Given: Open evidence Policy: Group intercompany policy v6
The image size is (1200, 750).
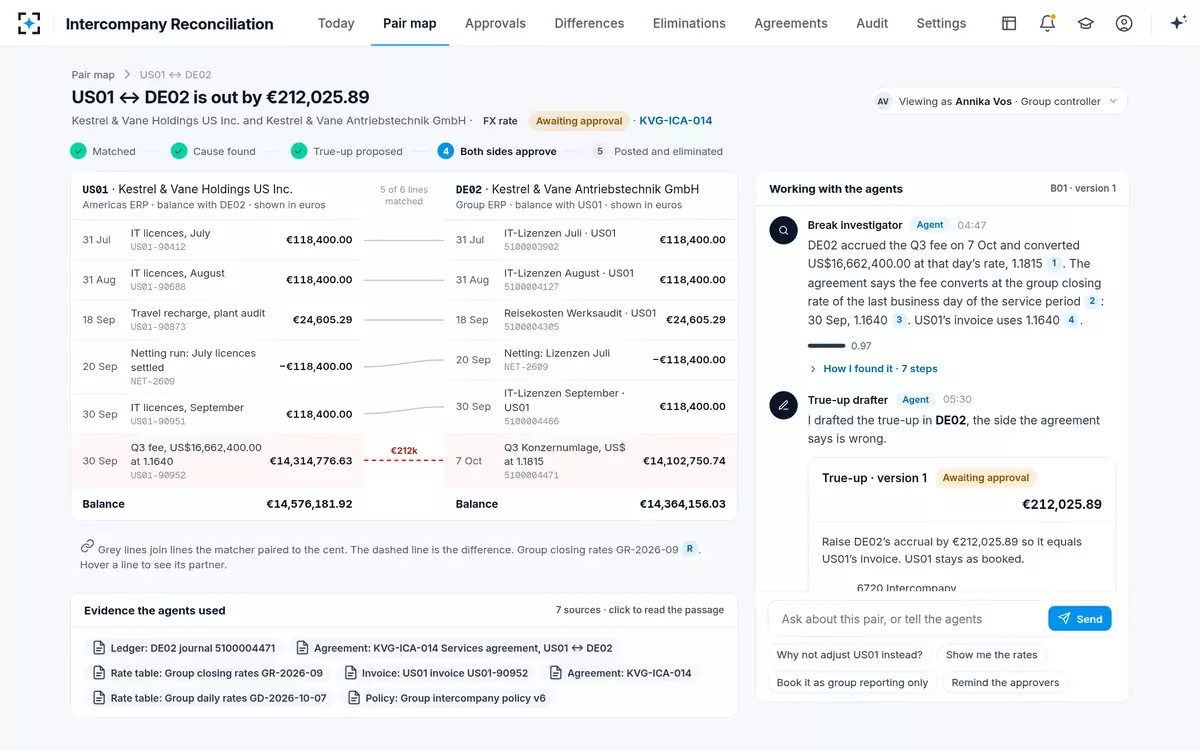Looking at the screenshot, I should (x=447, y=698).
